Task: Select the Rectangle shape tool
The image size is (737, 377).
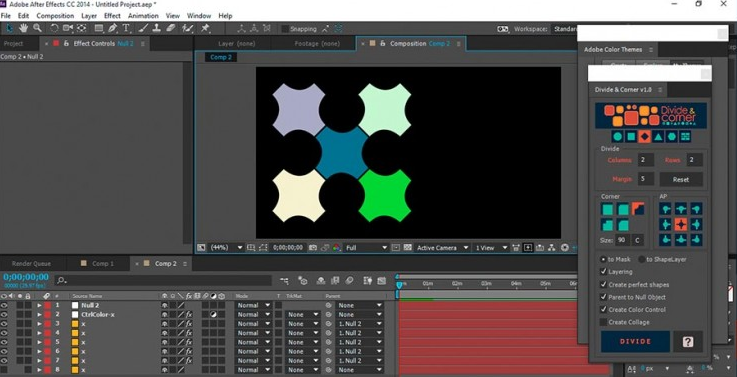Action: (99, 28)
